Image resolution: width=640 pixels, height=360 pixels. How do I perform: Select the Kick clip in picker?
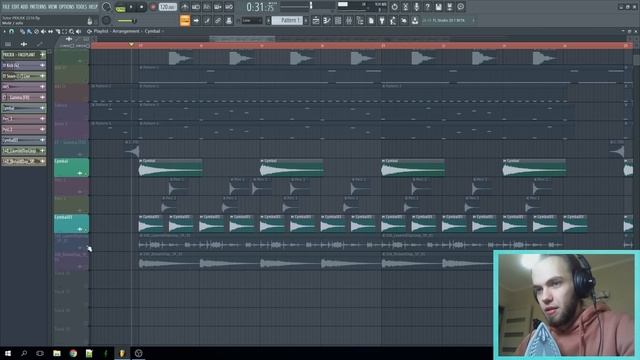tap(23, 65)
